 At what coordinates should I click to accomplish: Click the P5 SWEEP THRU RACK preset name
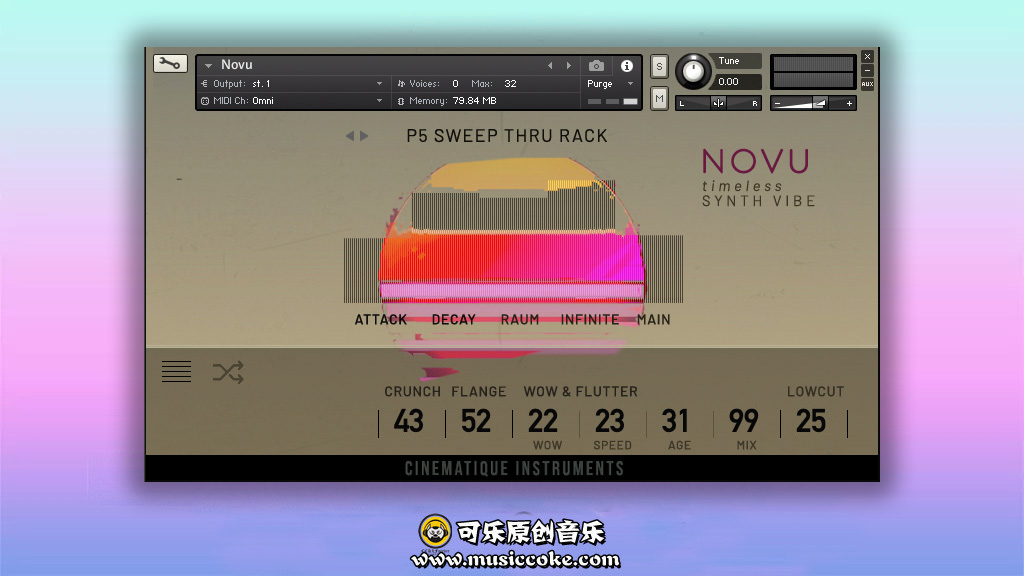tap(507, 136)
